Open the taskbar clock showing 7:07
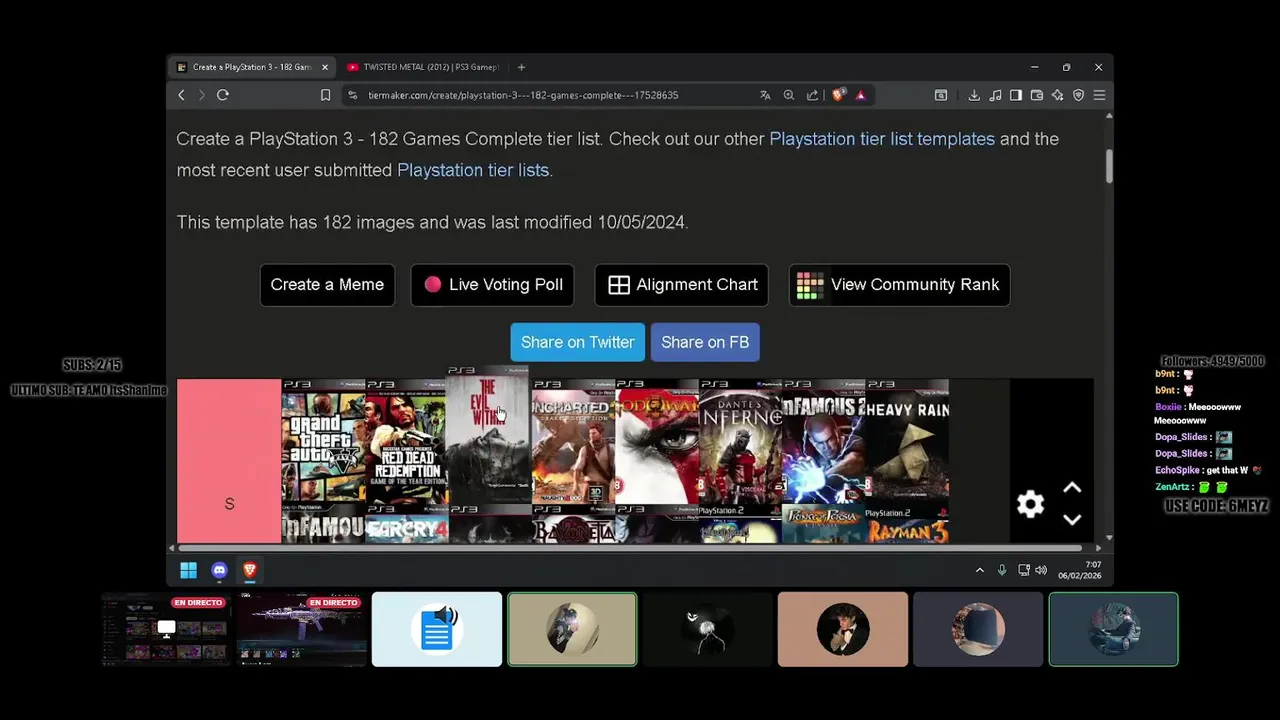The image size is (1280, 720). (x=1079, y=570)
